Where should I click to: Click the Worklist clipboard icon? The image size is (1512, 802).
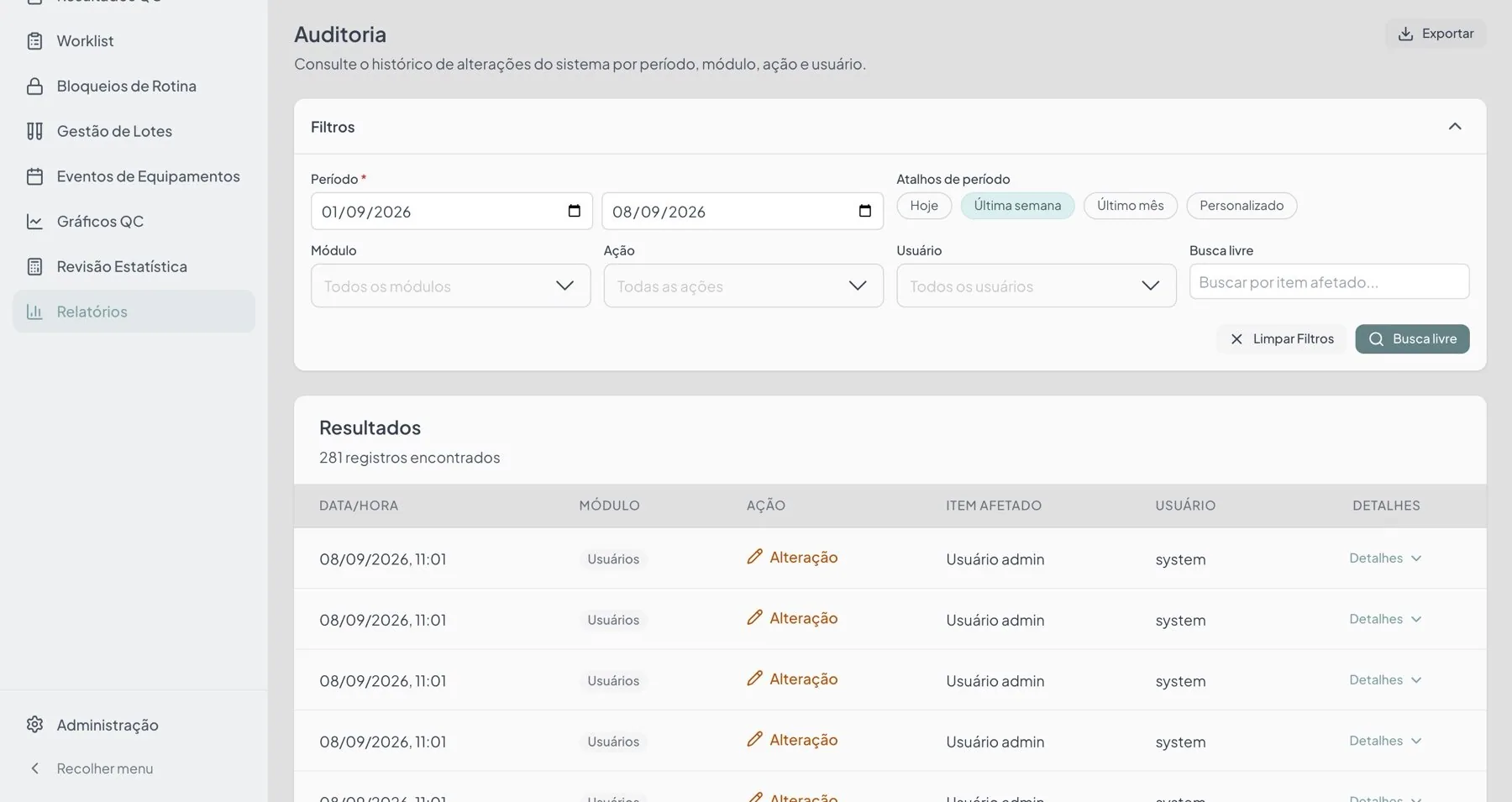click(34, 41)
